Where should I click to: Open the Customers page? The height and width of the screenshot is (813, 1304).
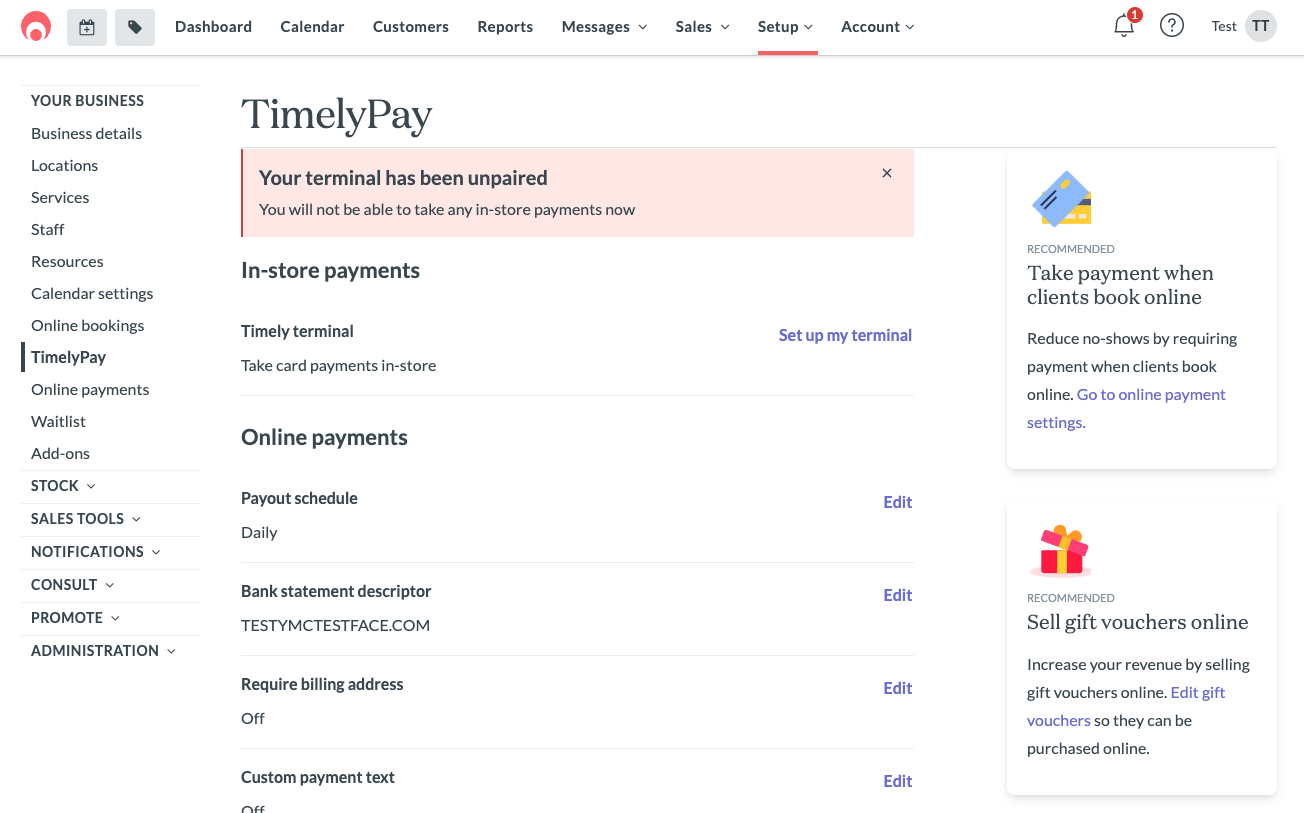tap(411, 27)
